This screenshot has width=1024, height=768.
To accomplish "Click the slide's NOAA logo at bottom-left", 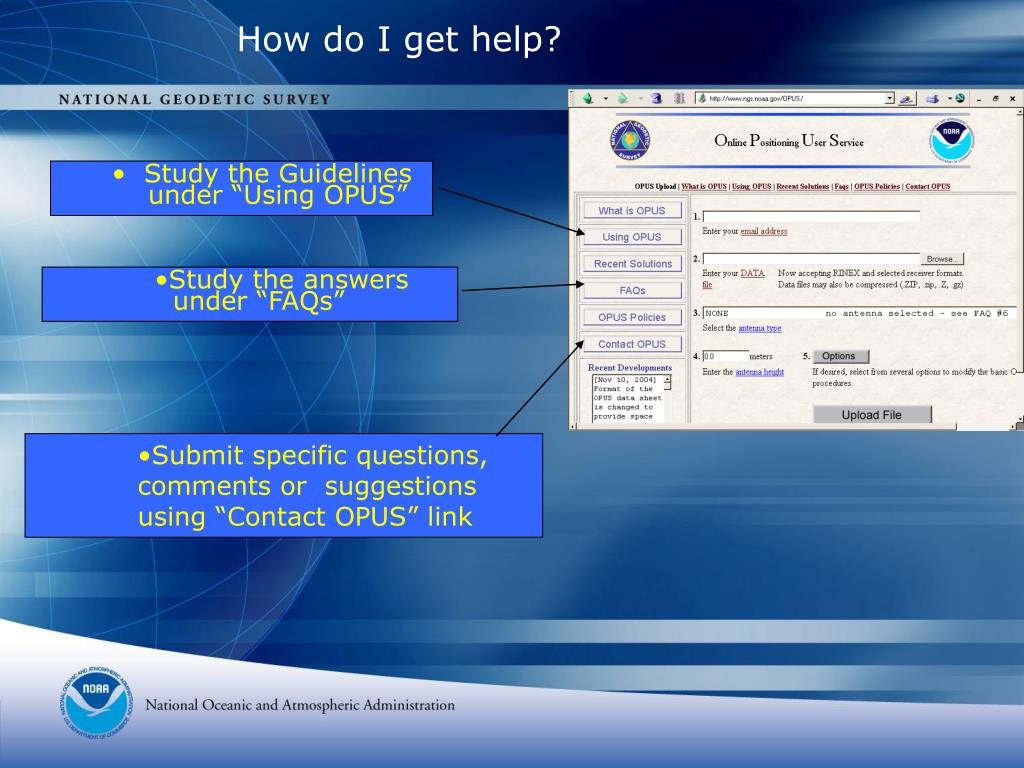I will point(97,704).
